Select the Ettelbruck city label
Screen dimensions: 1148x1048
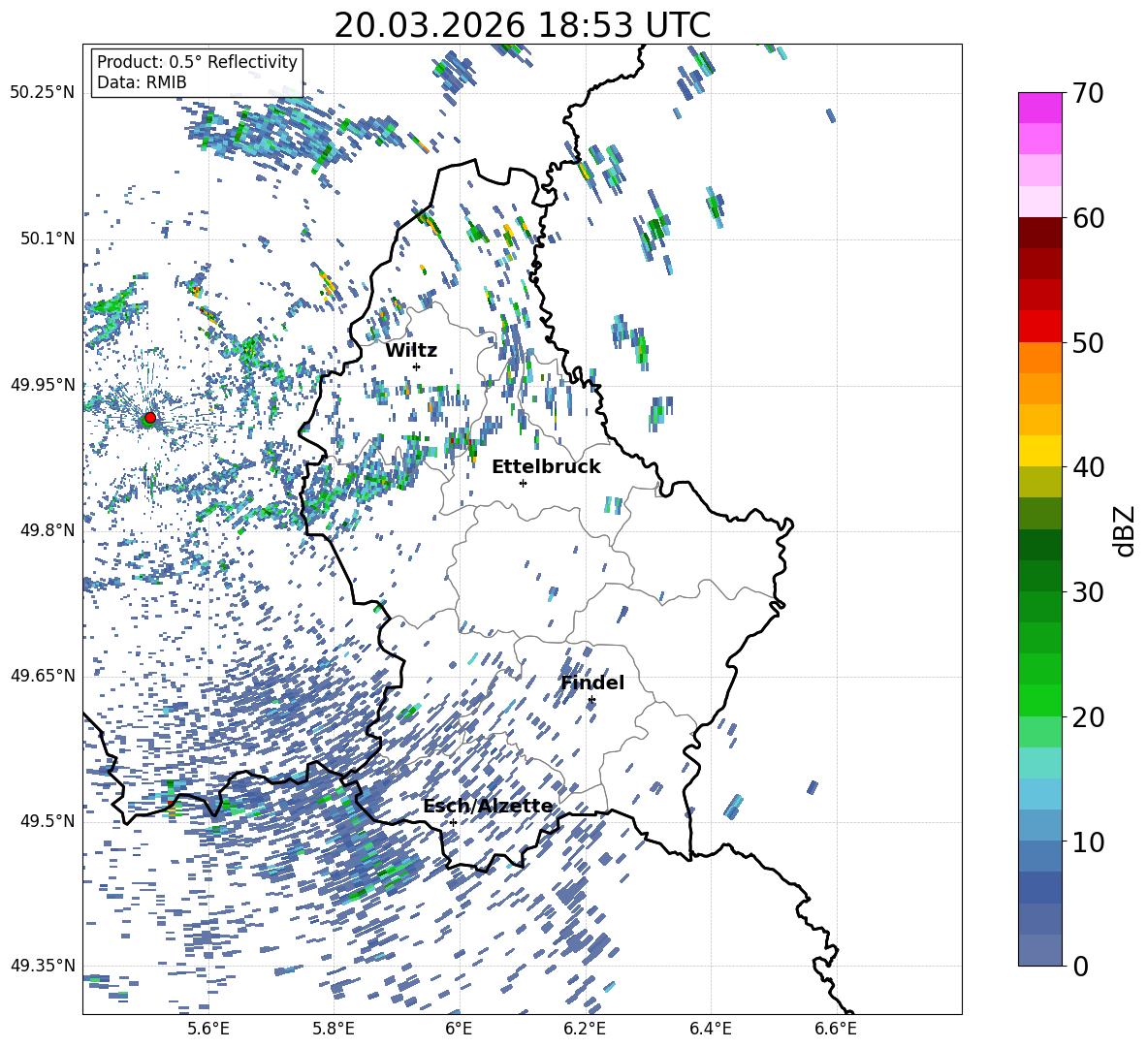tap(546, 466)
